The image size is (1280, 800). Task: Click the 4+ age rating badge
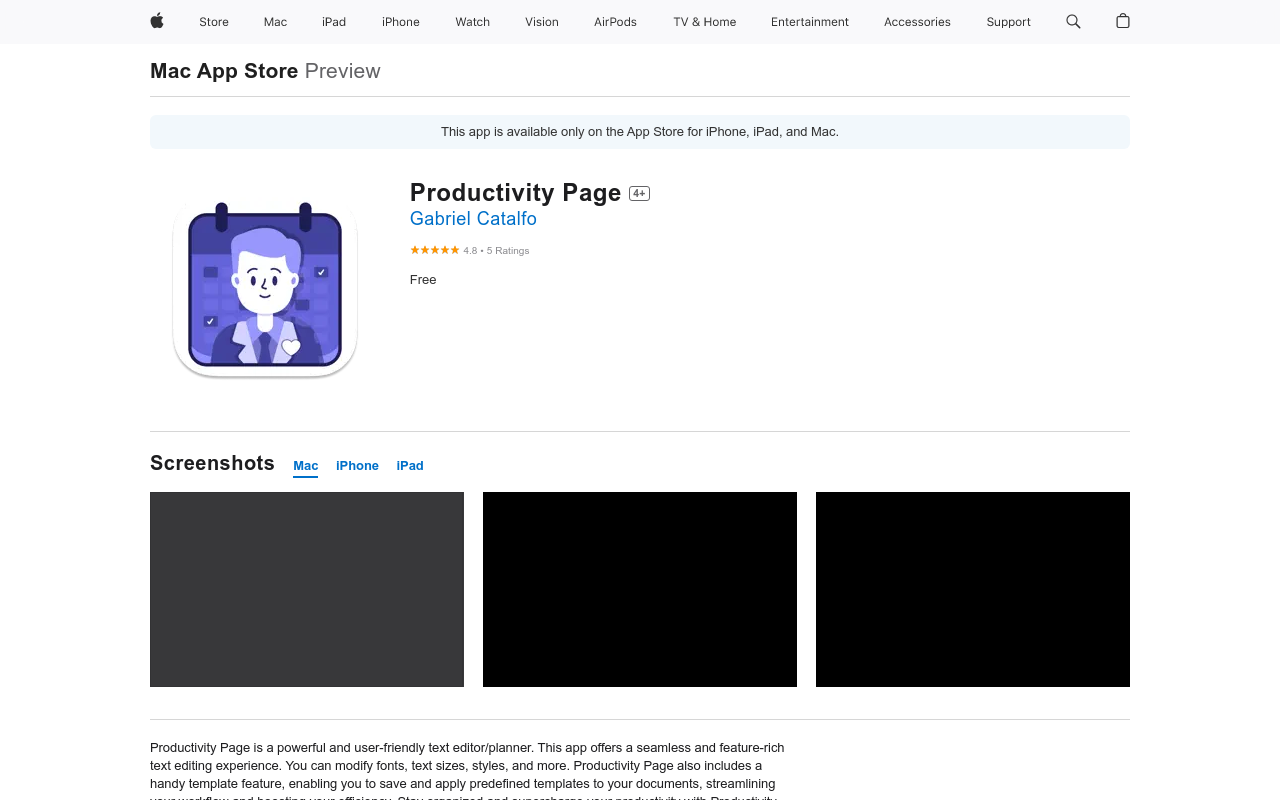coord(639,193)
